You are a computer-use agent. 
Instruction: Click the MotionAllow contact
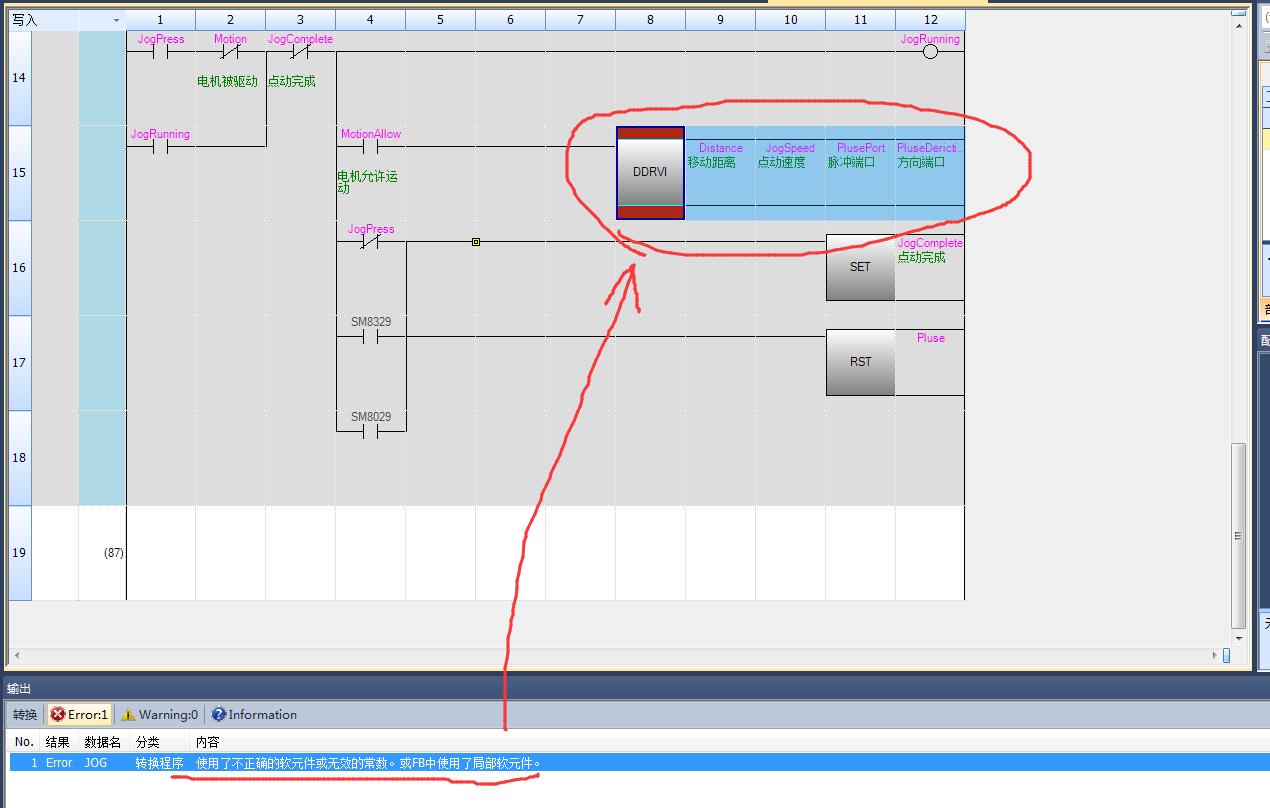[x=370, y=147]
